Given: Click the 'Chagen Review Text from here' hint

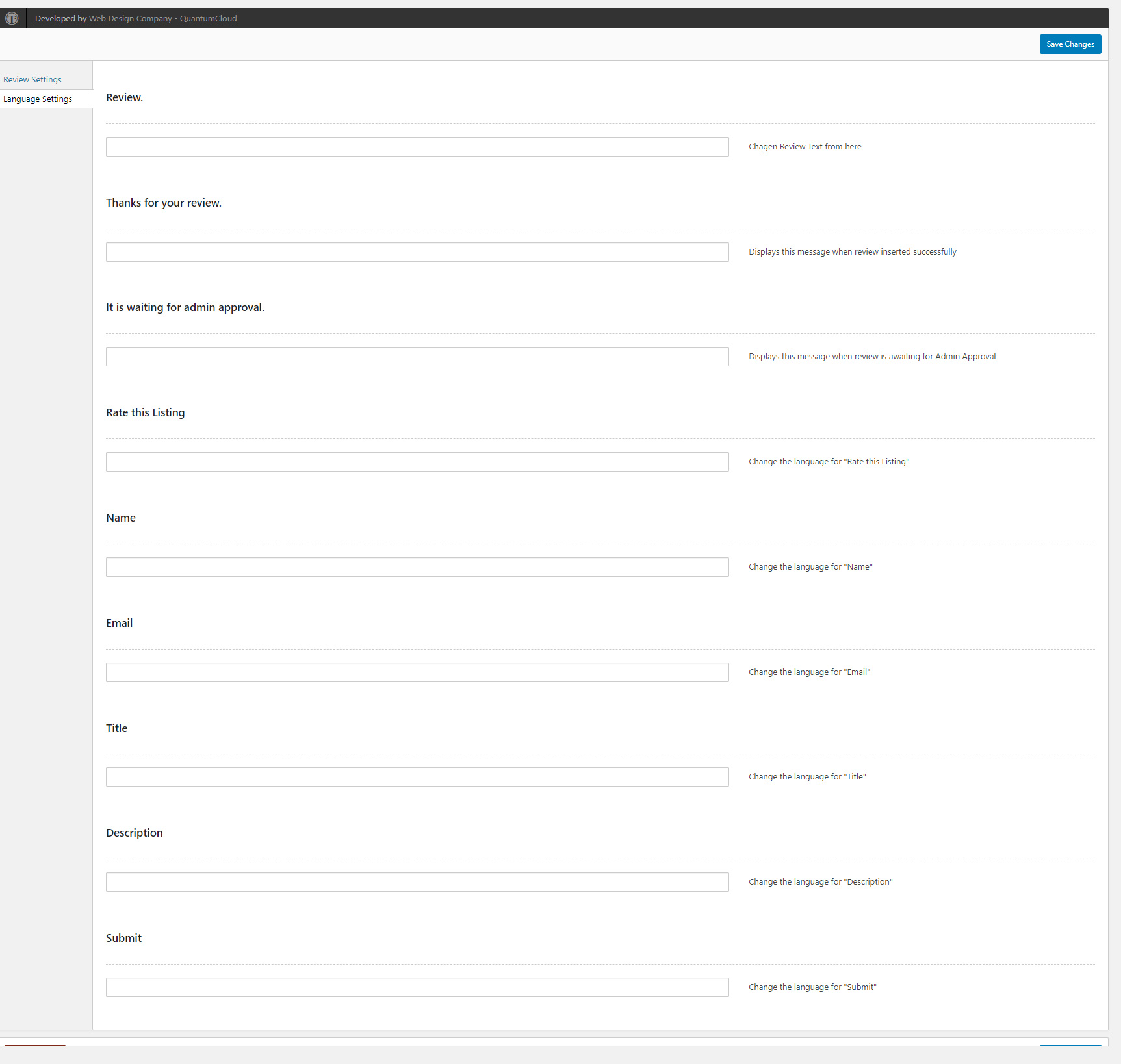Looking at the screenshot, I should coord(805,147).
